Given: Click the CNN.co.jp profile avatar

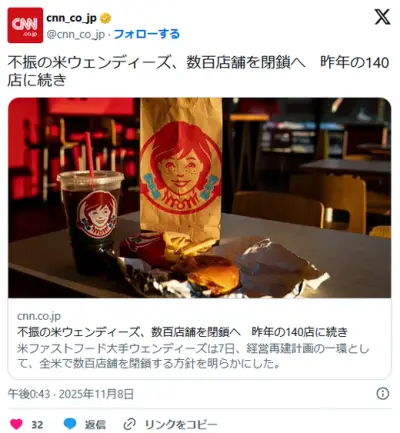Looking at the screenshot, I should coord(25,25).
